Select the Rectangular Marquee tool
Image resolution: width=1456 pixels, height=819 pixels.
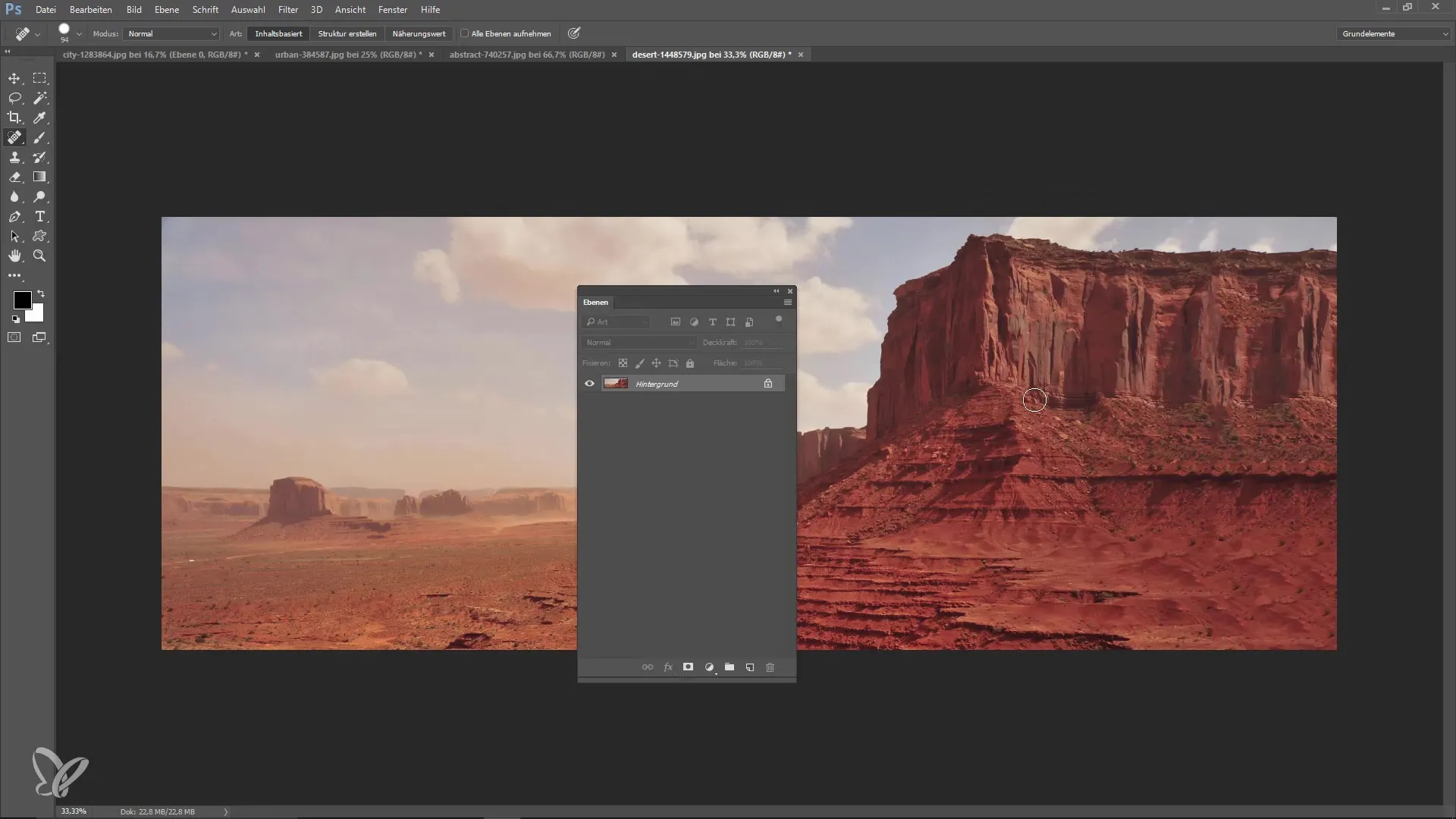tap(39, 78)
